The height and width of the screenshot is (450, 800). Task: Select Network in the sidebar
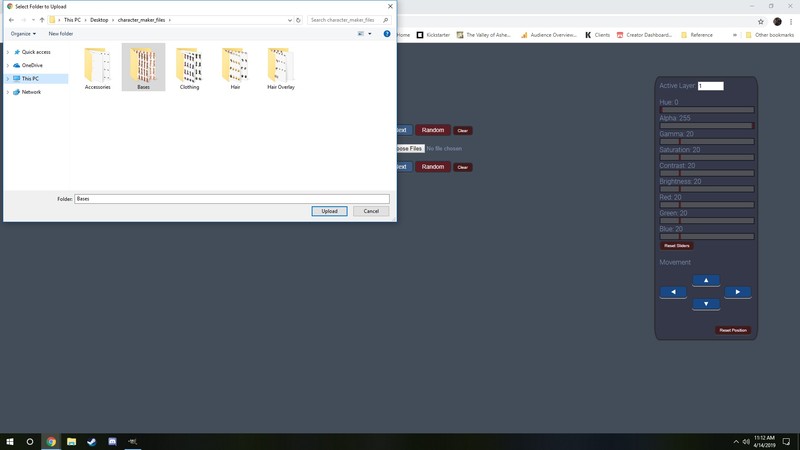pyautogui.click(x=31, y=92)
